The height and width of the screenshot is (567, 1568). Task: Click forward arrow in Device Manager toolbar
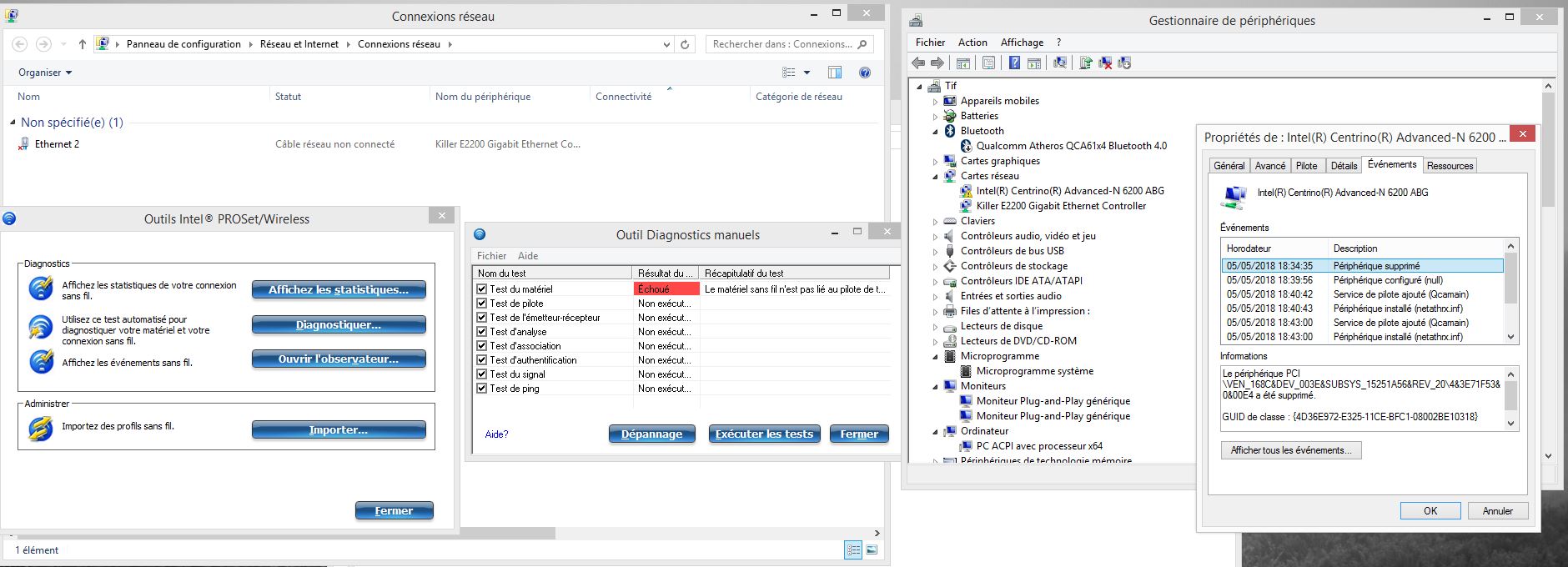[937, 63]
